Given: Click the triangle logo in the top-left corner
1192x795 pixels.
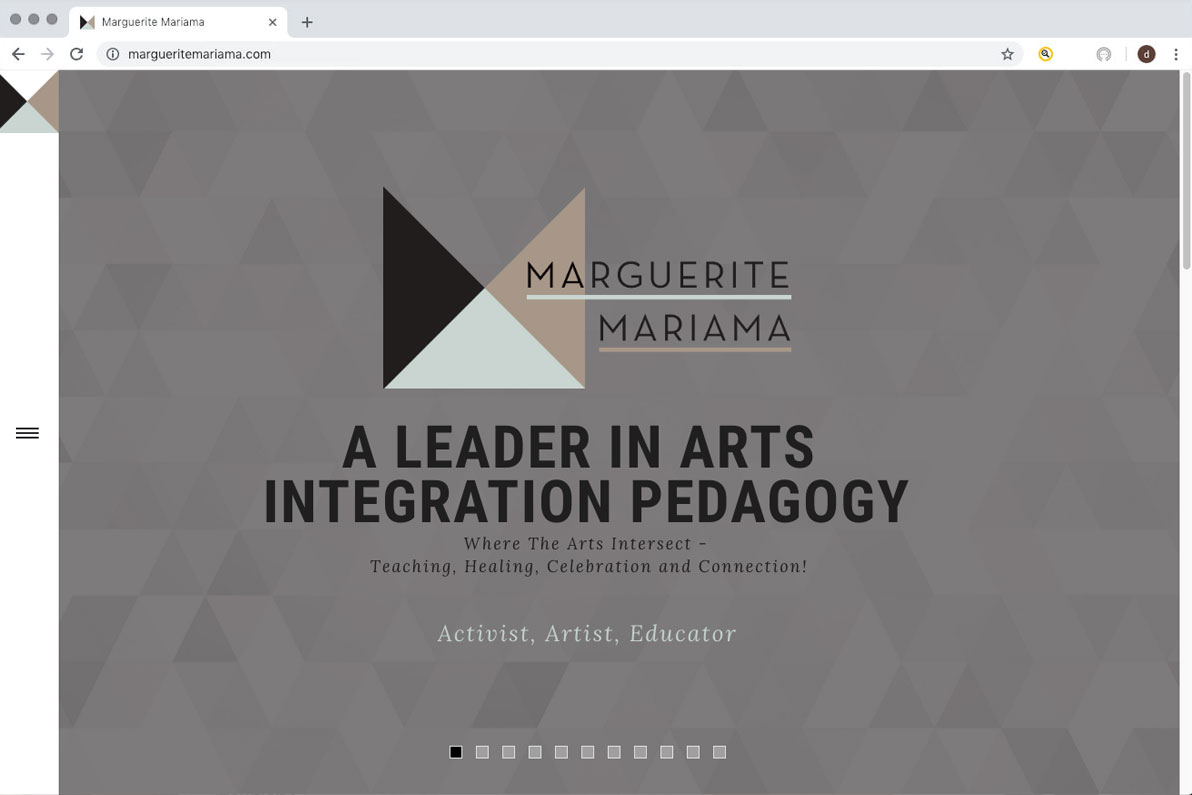Looking at the screenshot, I should pos(28,101).
